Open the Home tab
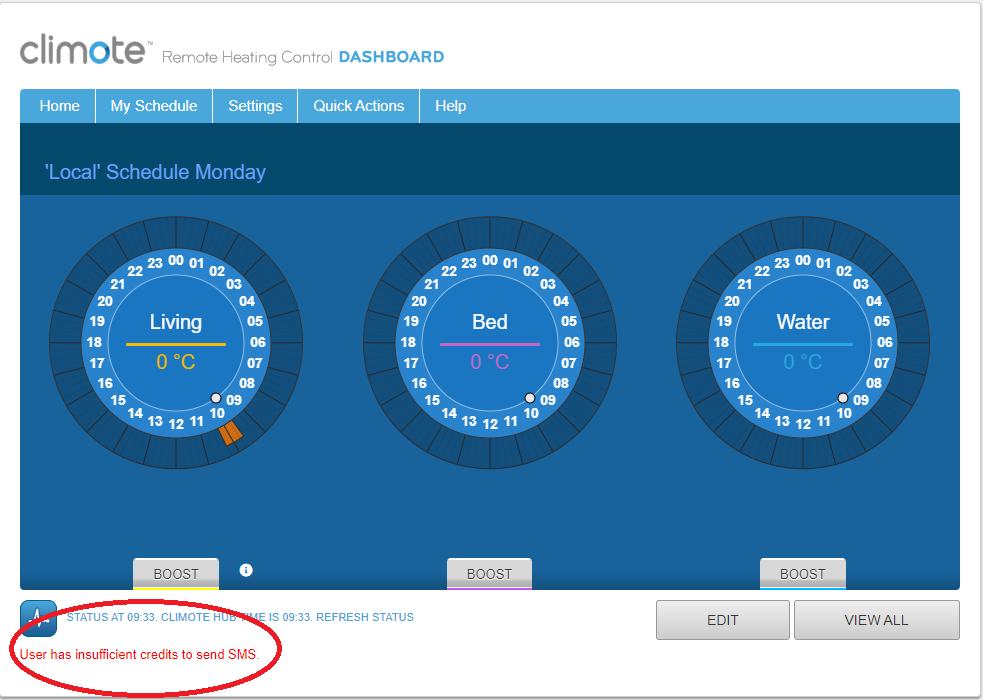The height and width of the screenshot is (700, 983). [59, 106]
